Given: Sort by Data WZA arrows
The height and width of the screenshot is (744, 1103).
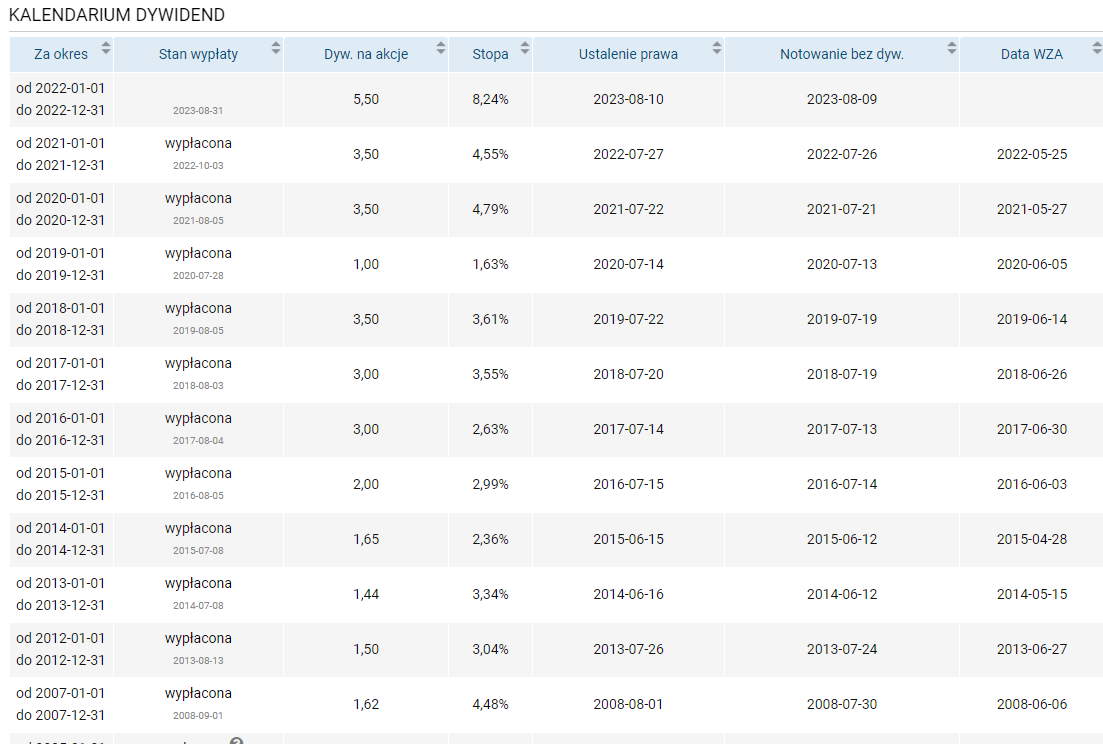Looking at the screenshot, I should coord(1097,48).
